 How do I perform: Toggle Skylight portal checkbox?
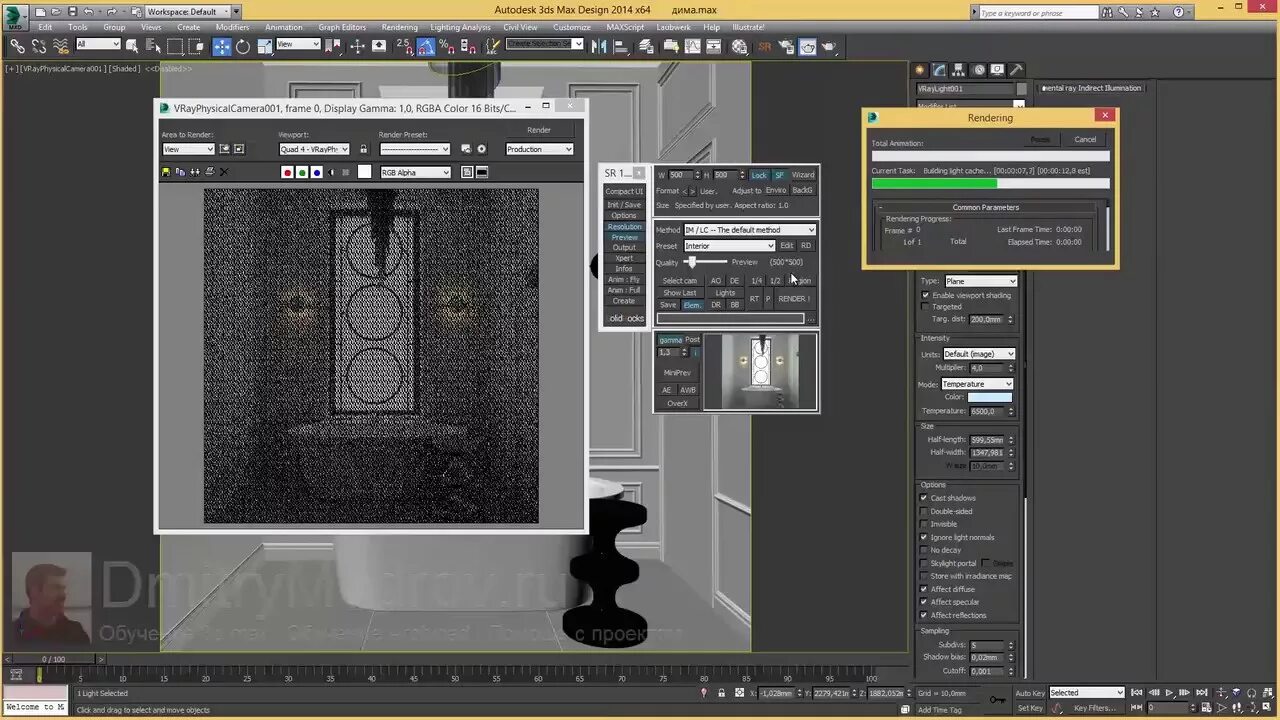[x=924, y=563]
